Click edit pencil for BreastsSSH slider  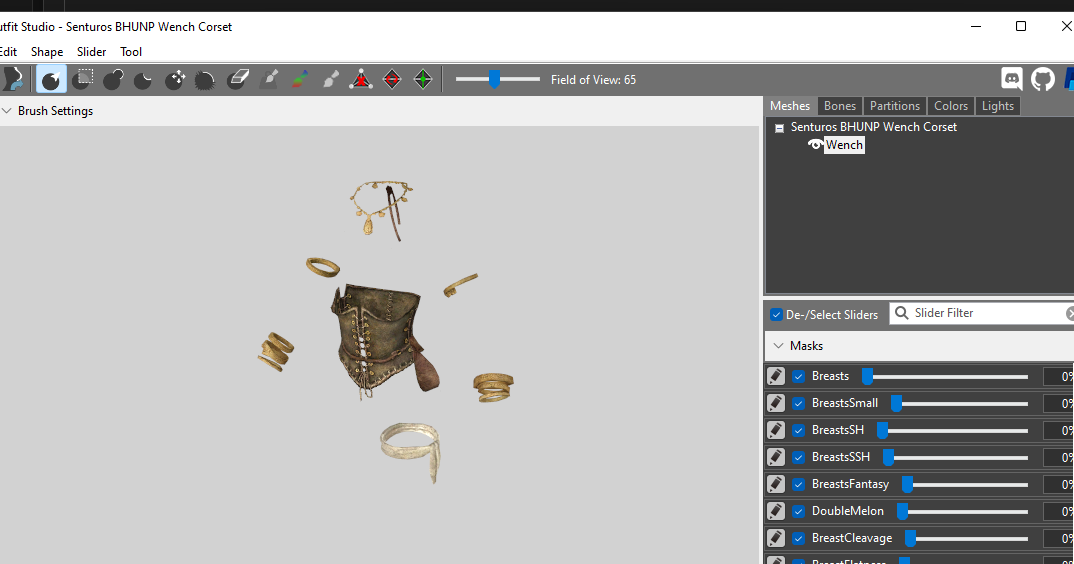[775, 456]
